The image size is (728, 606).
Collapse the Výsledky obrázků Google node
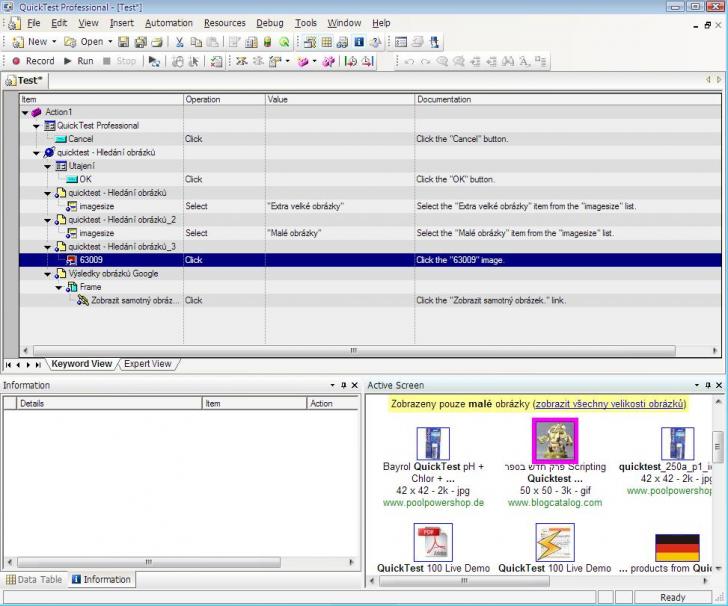(48, 274)
